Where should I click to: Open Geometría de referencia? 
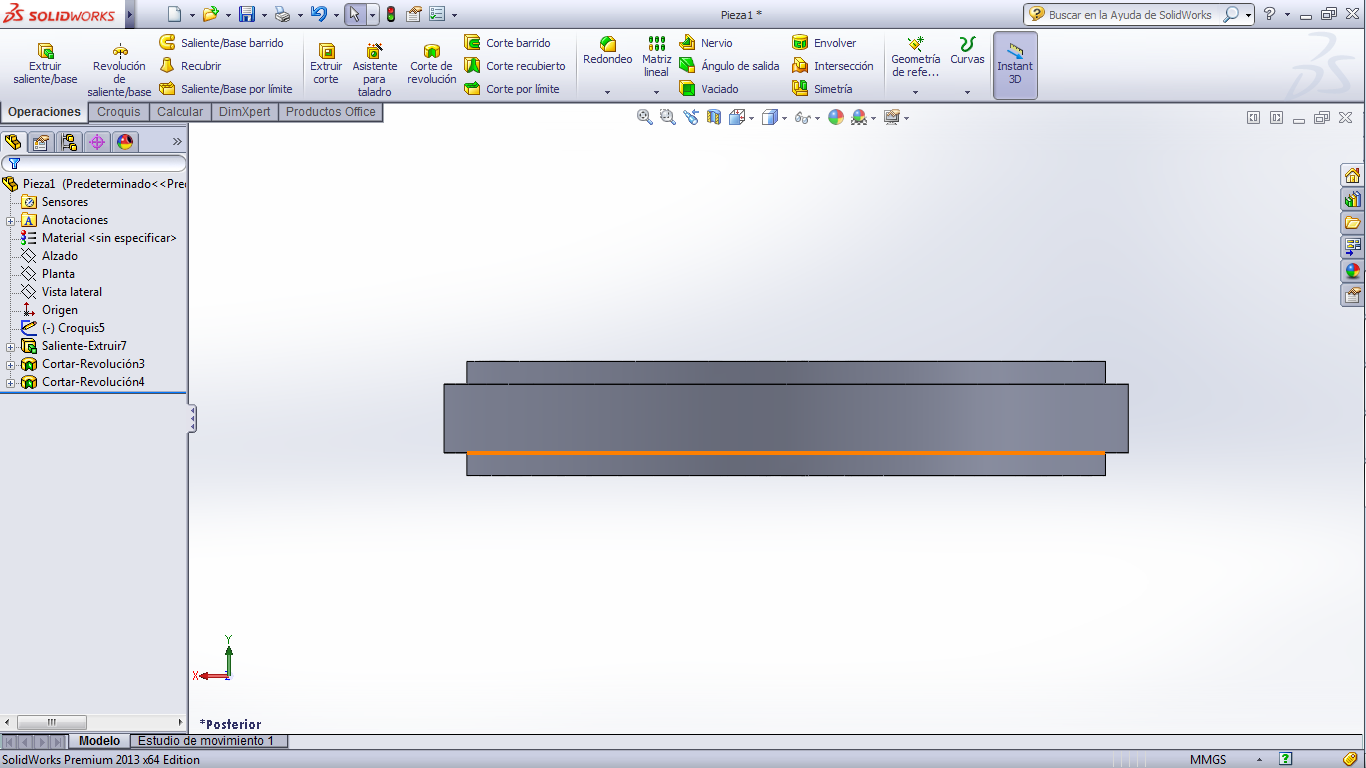915,57
